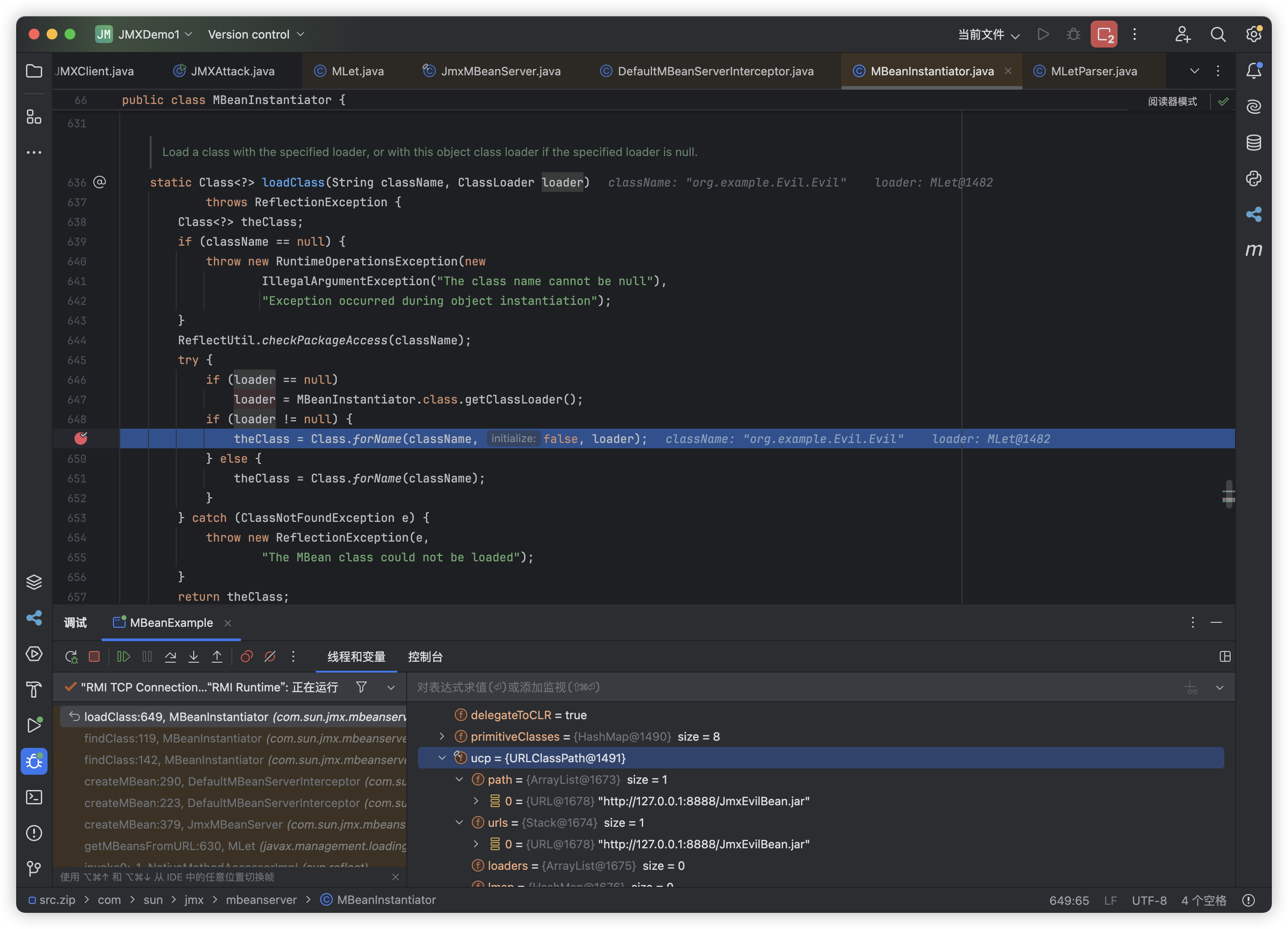Click the debug bug icon in title bar
The width and height of the screenshot is (1288, 929).
(x=1073, y=35)
